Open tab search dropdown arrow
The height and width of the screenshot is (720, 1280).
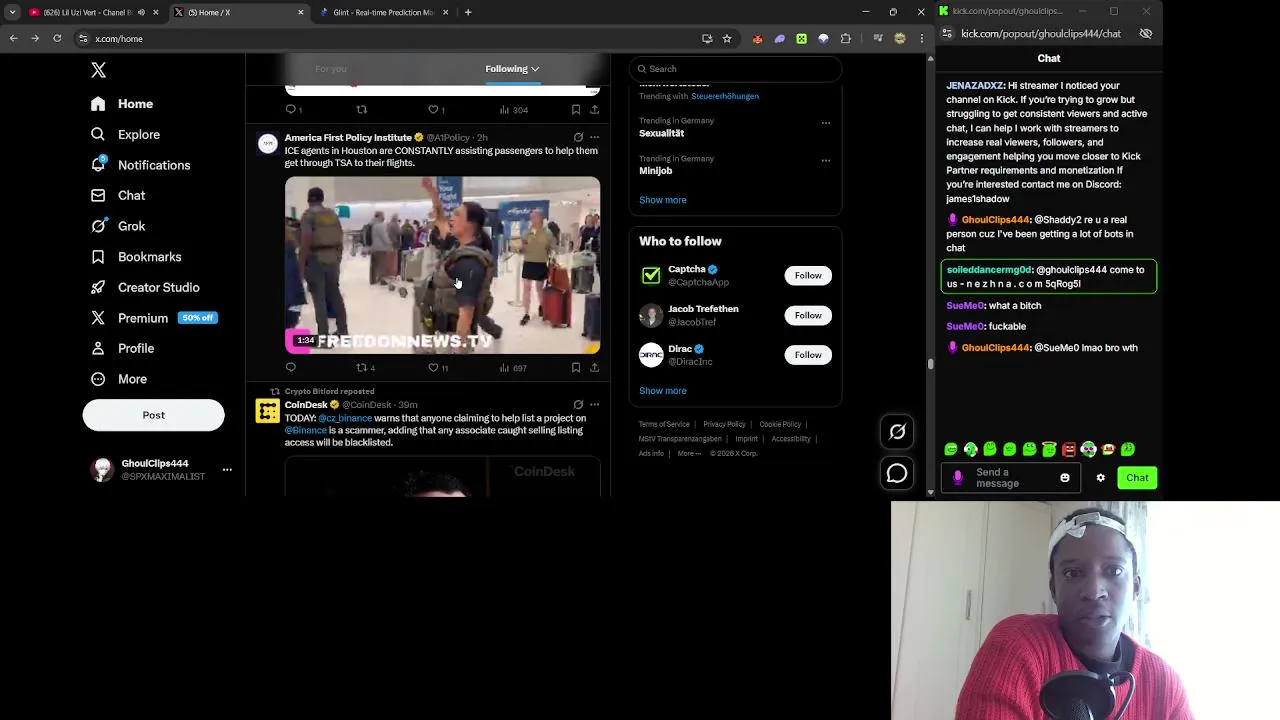point(12,12)
